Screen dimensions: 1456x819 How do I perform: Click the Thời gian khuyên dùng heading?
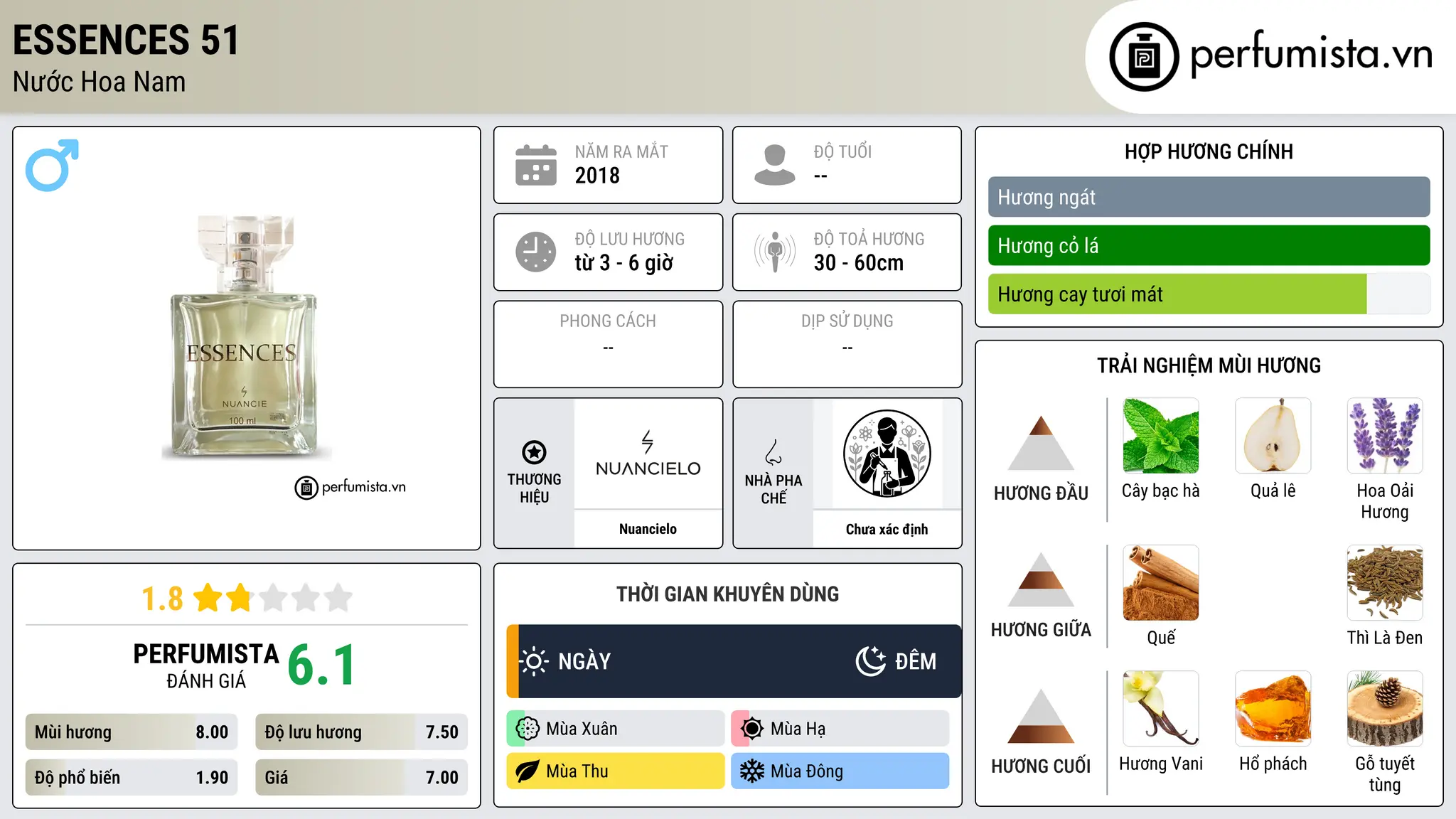click(x=728, y=594)
